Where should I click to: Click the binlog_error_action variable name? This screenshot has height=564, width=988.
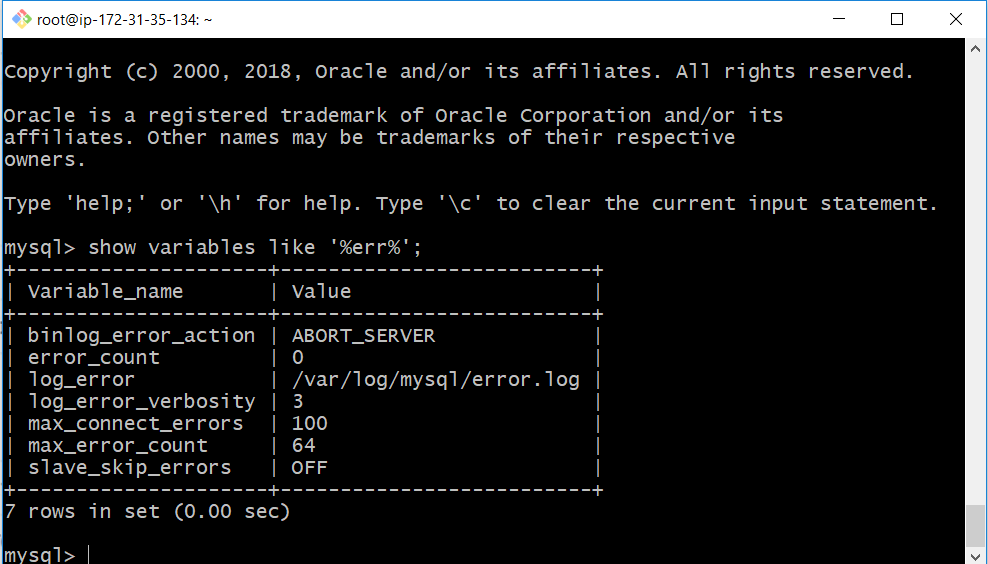coord(142,336)
